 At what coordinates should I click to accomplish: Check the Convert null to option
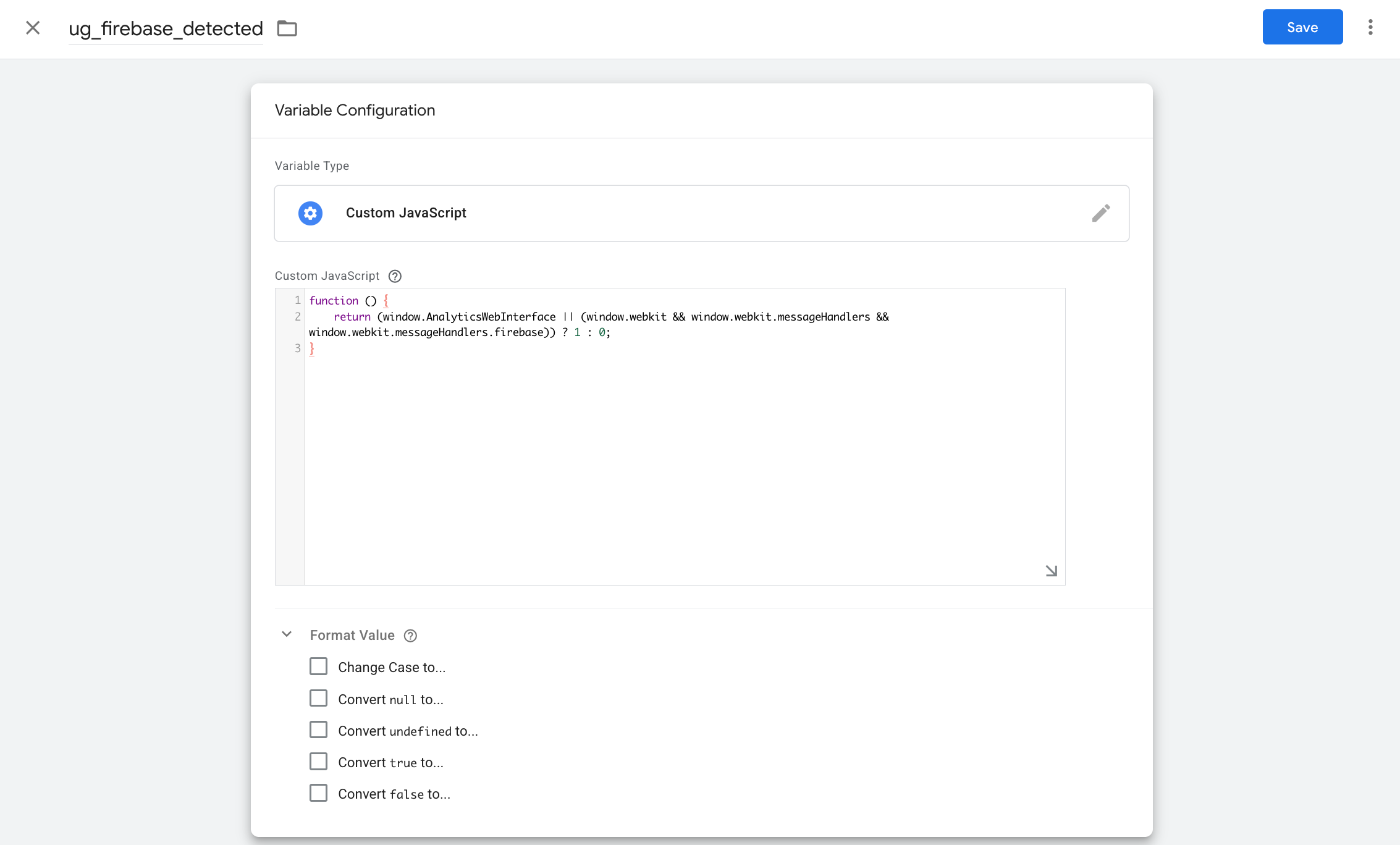318,699
